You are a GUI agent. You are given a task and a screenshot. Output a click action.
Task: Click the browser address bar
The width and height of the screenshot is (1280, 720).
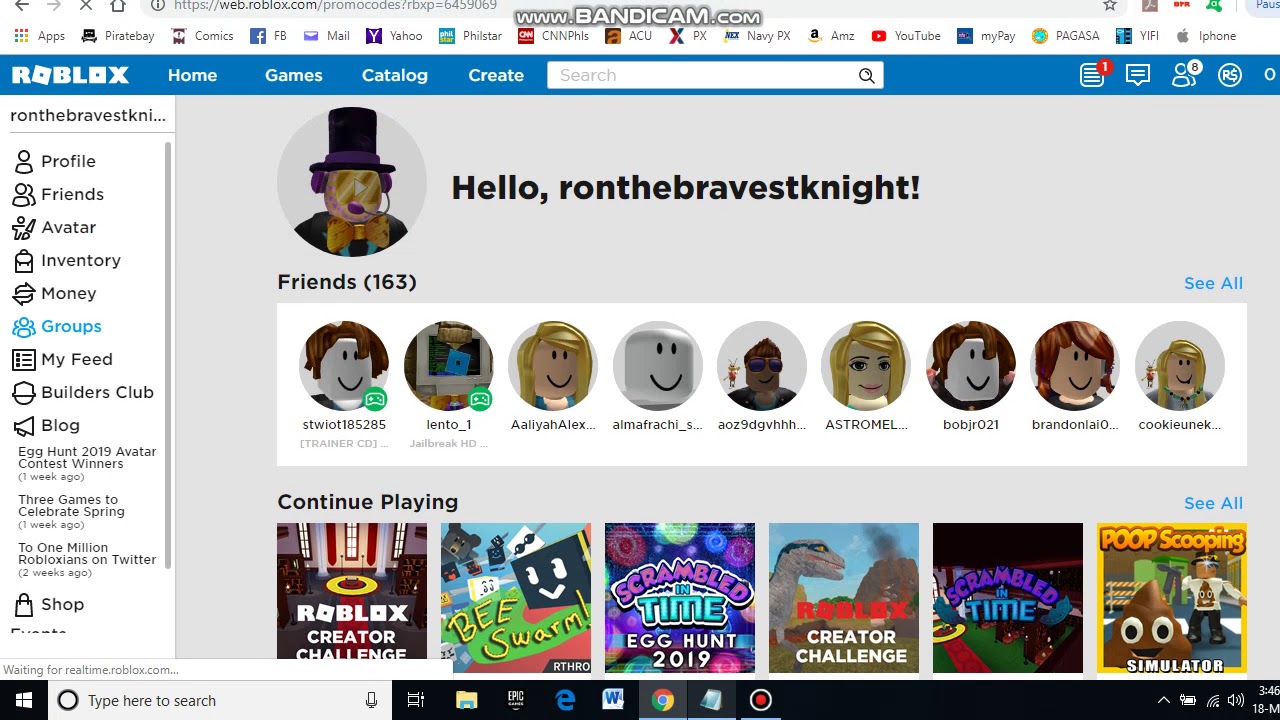tap(620, 5)
